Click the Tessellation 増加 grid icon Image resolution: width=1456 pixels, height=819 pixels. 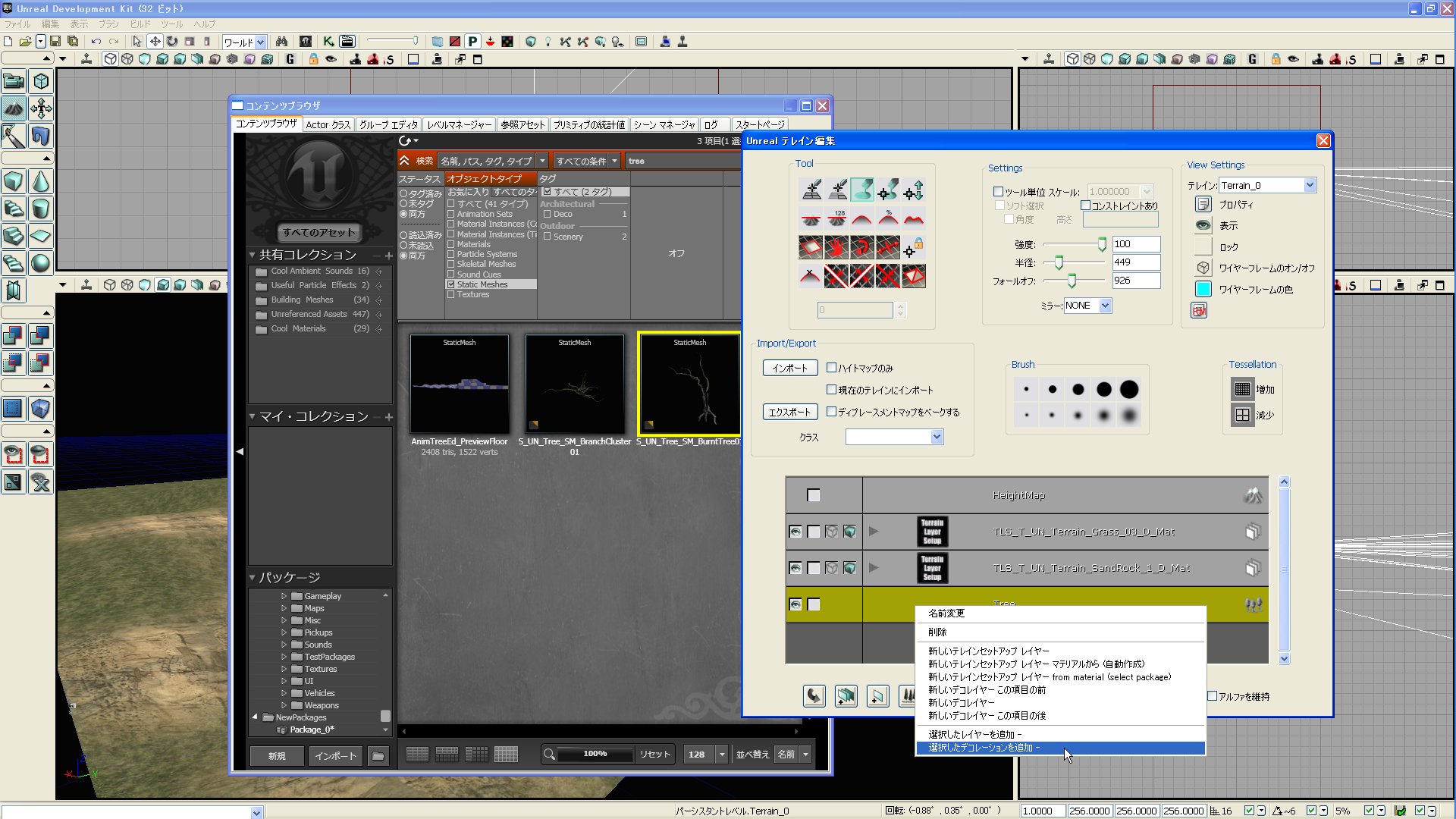pos(1242,389)
